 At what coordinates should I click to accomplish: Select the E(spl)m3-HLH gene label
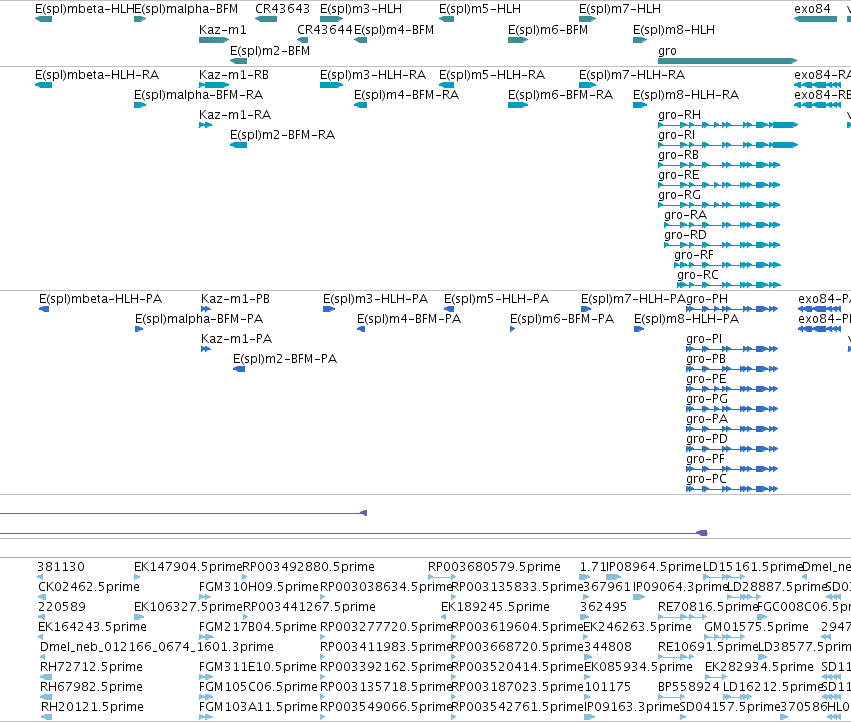point(361,9)
